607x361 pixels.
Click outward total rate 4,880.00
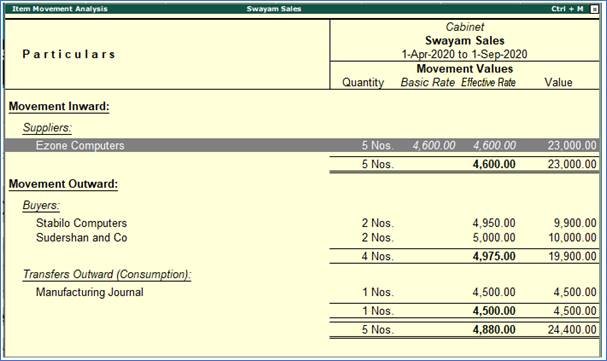pos(494,330)
